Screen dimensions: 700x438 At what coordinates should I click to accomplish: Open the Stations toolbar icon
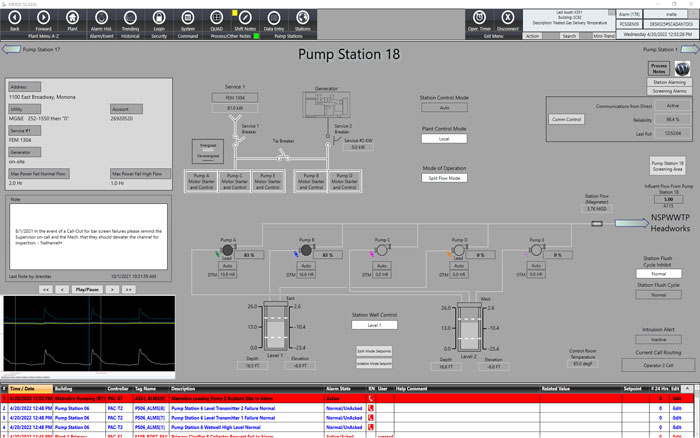pyautogui.click(x=303, y=19)
